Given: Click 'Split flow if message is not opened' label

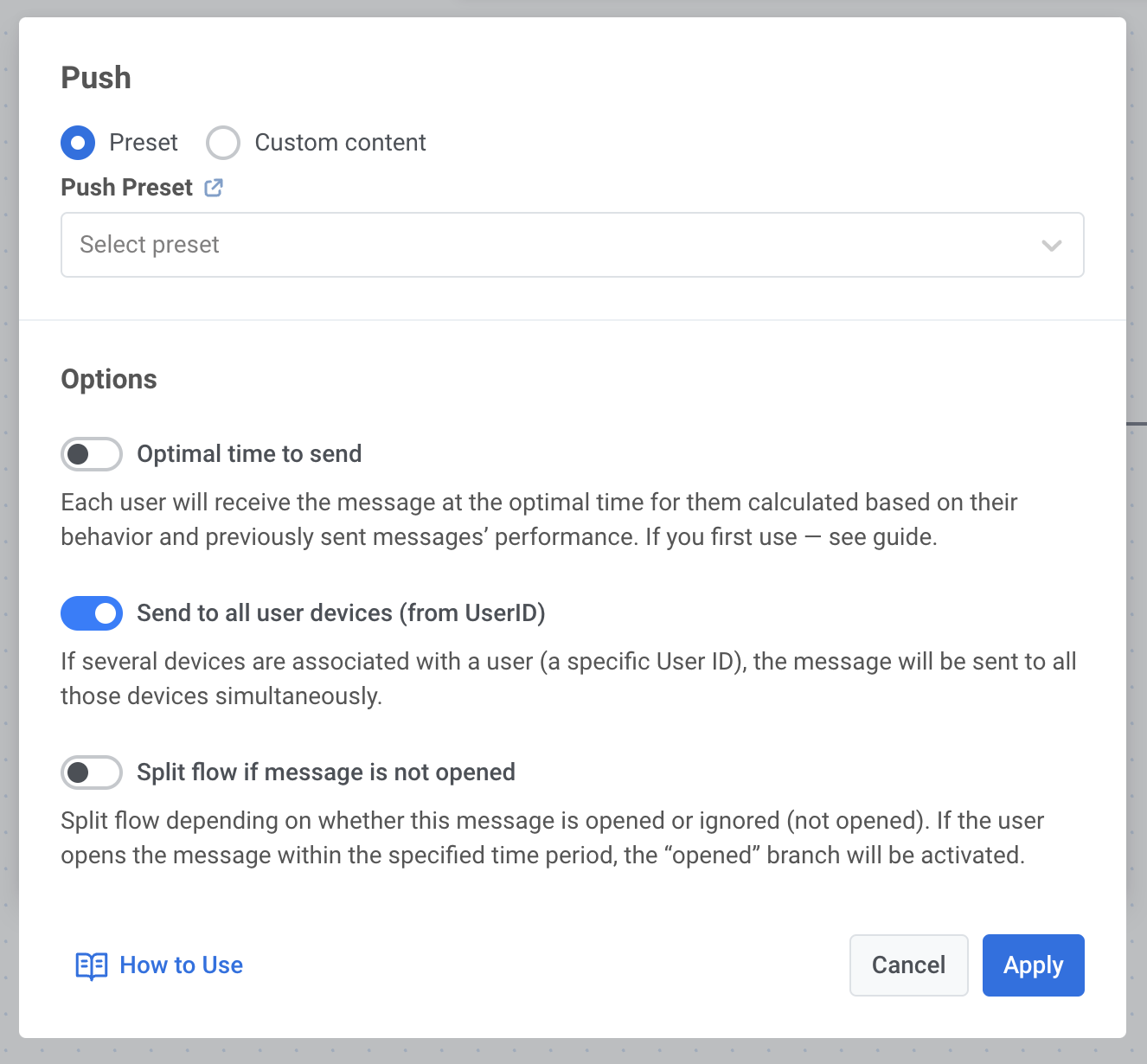Looking at the screenshot, I should pos(326,772).
